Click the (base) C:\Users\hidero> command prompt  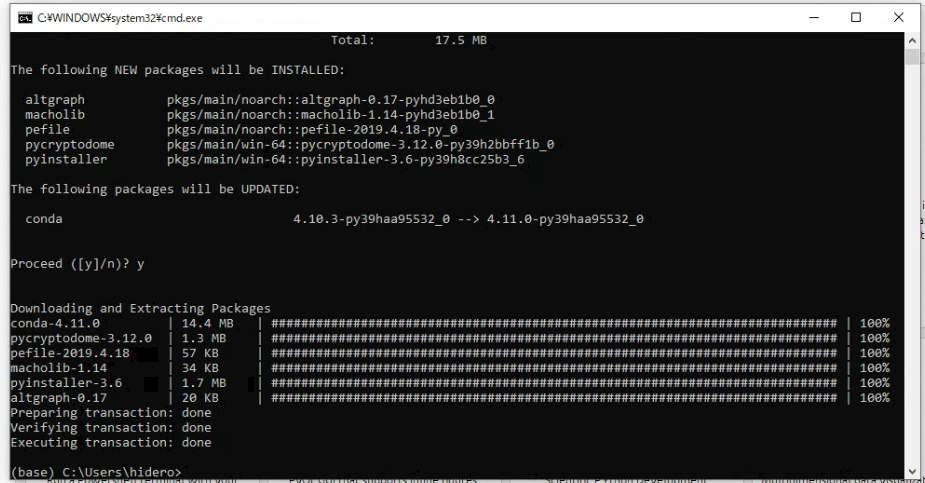96,472
